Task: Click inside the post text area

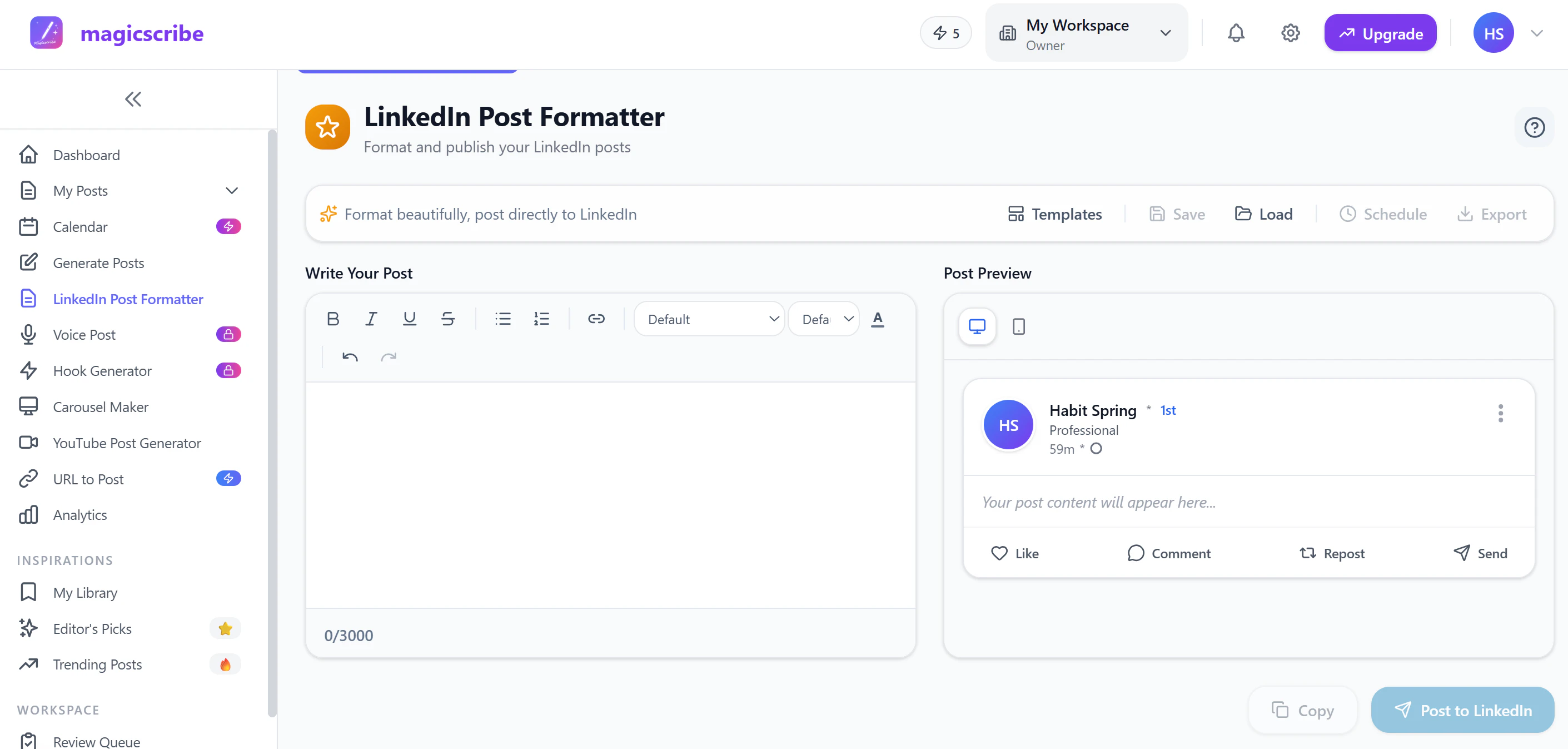Action: (x=610, y=493)
